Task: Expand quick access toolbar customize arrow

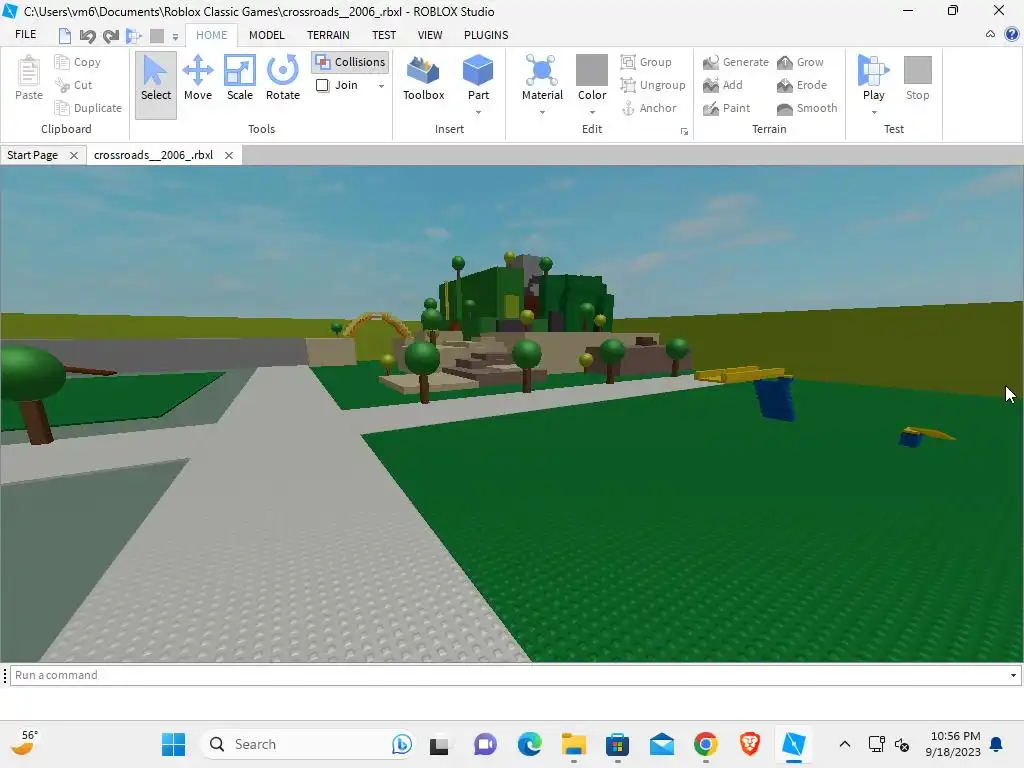Action: (x=175, y=37)
